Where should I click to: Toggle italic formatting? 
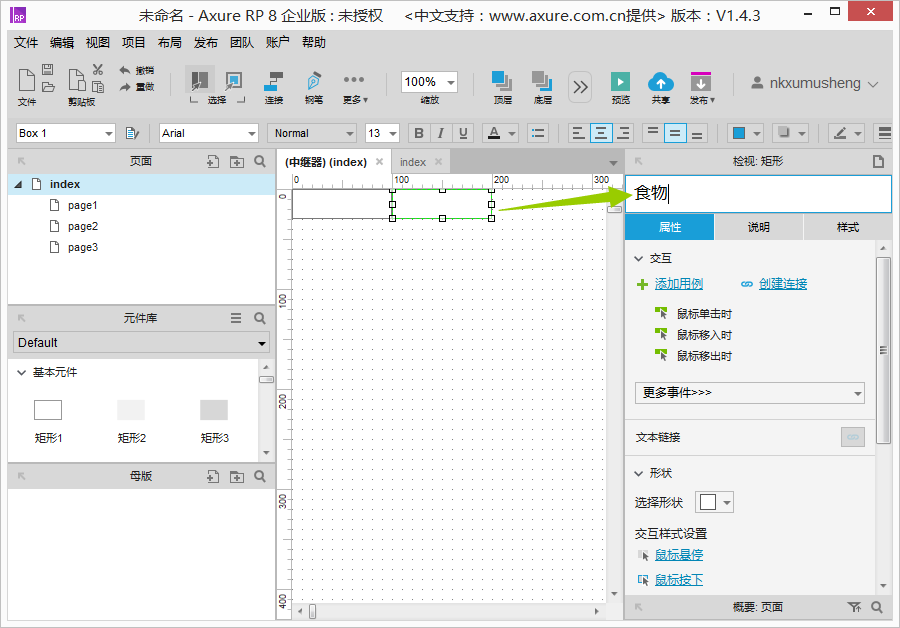tap(441, 133)
